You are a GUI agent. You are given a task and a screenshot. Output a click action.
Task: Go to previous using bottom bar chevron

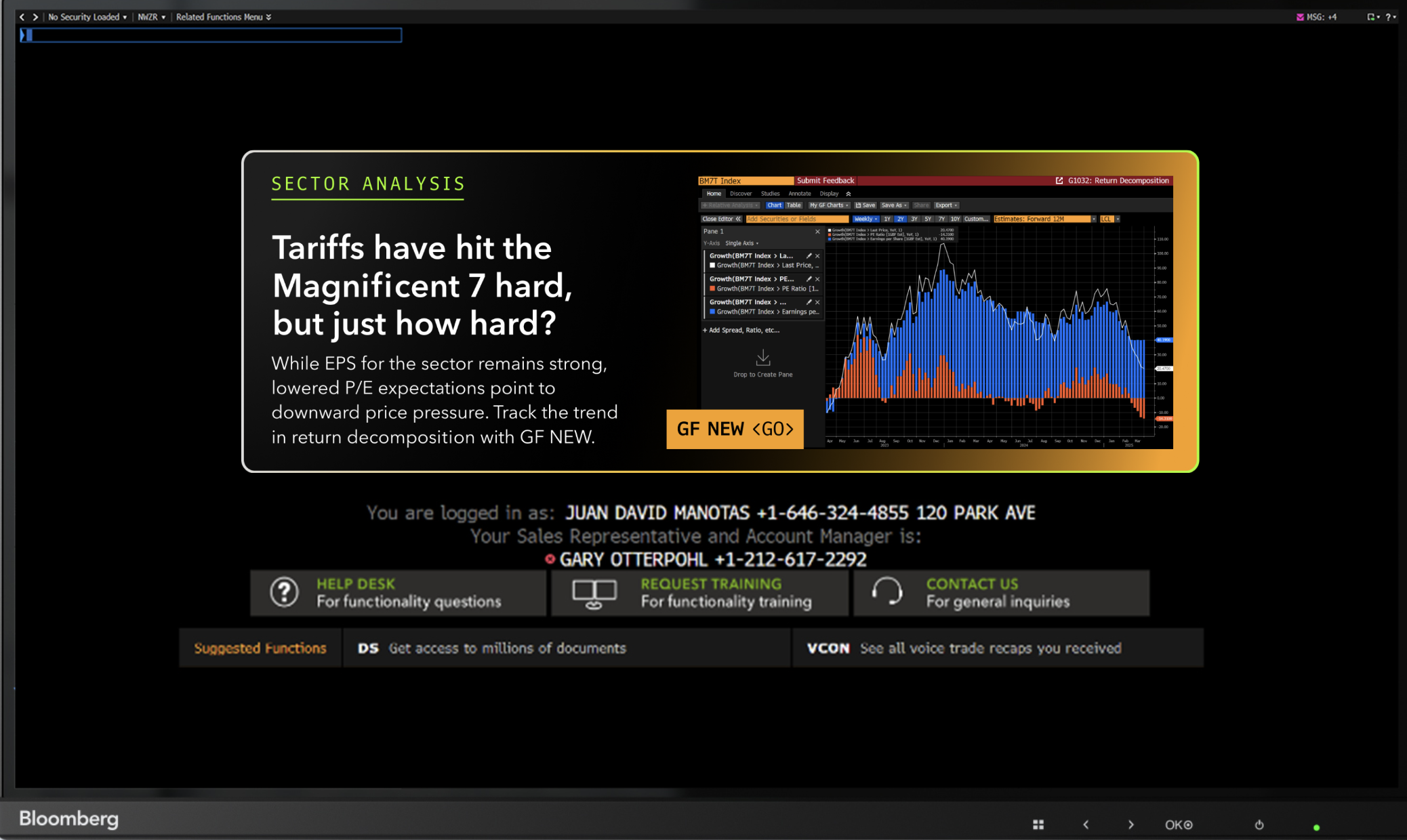pos(1086,824)
